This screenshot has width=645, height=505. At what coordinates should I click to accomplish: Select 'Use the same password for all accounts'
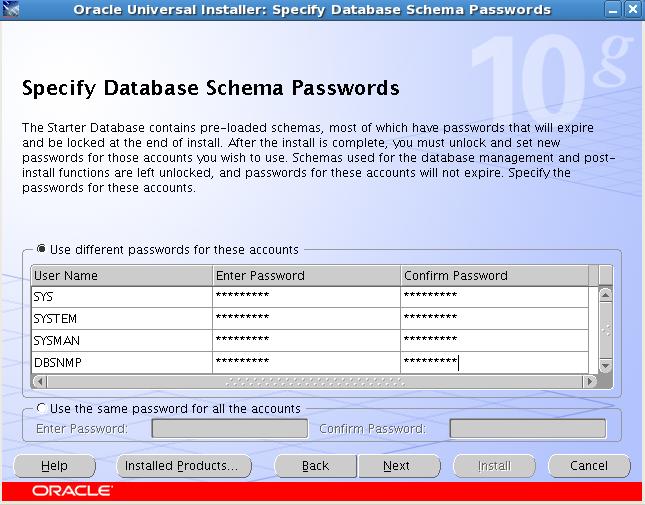coord(42,408)
